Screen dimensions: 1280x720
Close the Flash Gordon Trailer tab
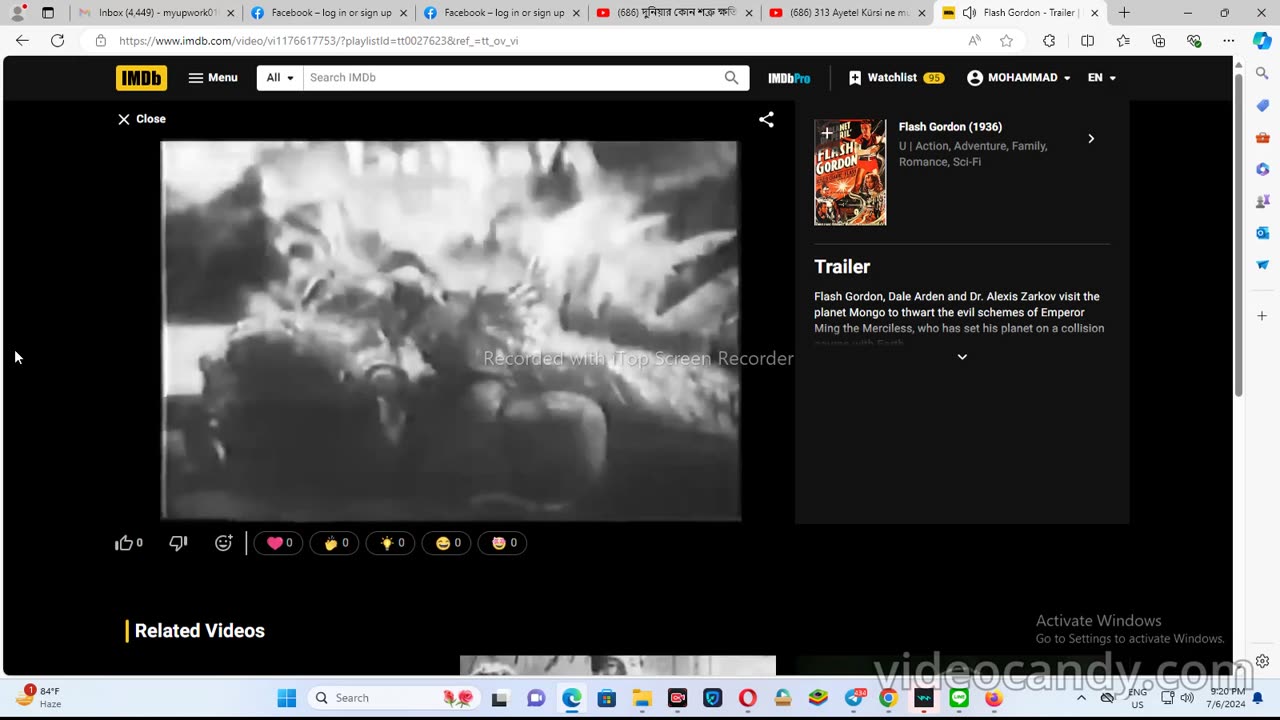click(x=1094, y=13)
